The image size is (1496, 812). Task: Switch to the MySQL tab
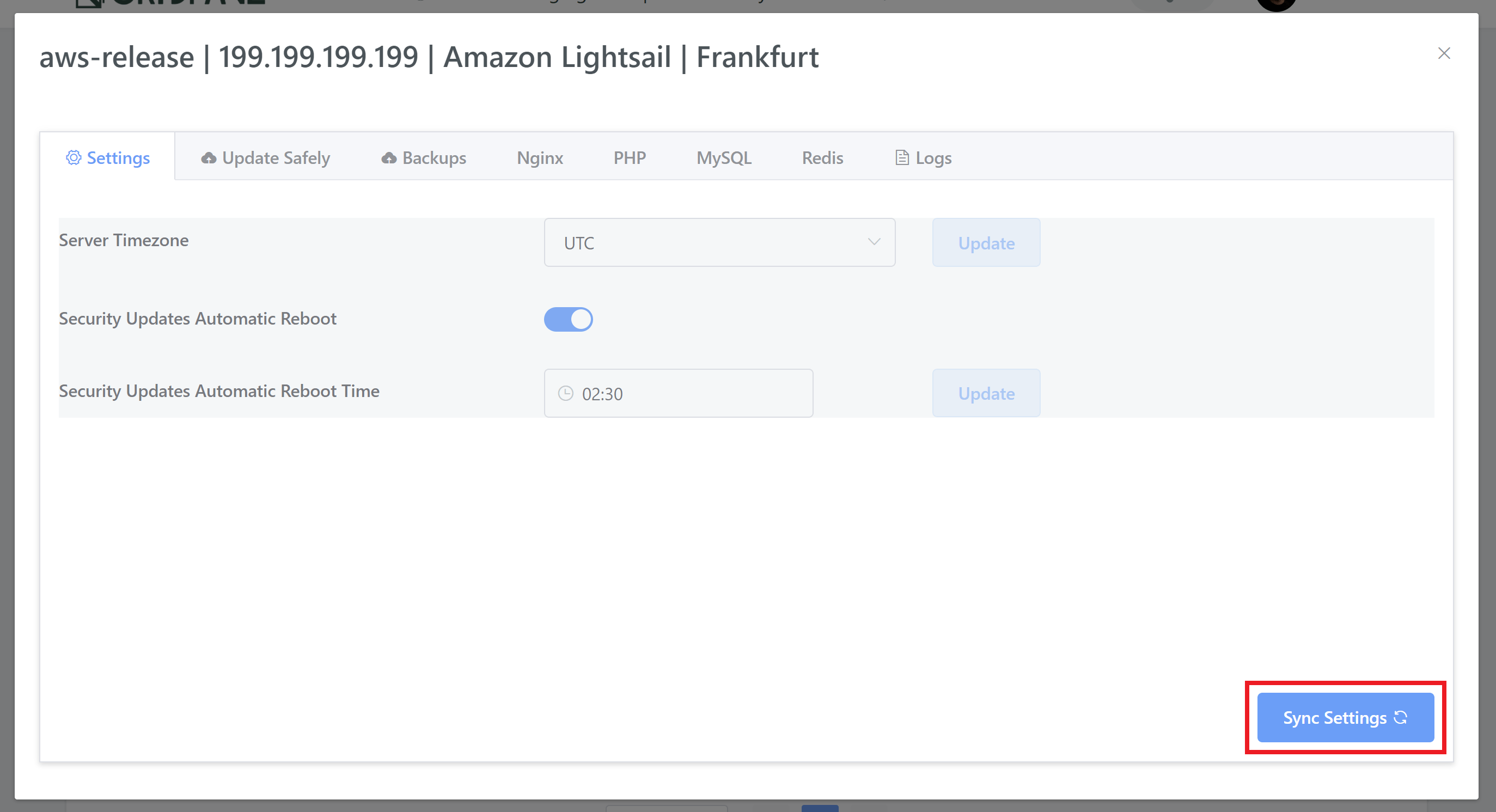click(x=724, y=157)
